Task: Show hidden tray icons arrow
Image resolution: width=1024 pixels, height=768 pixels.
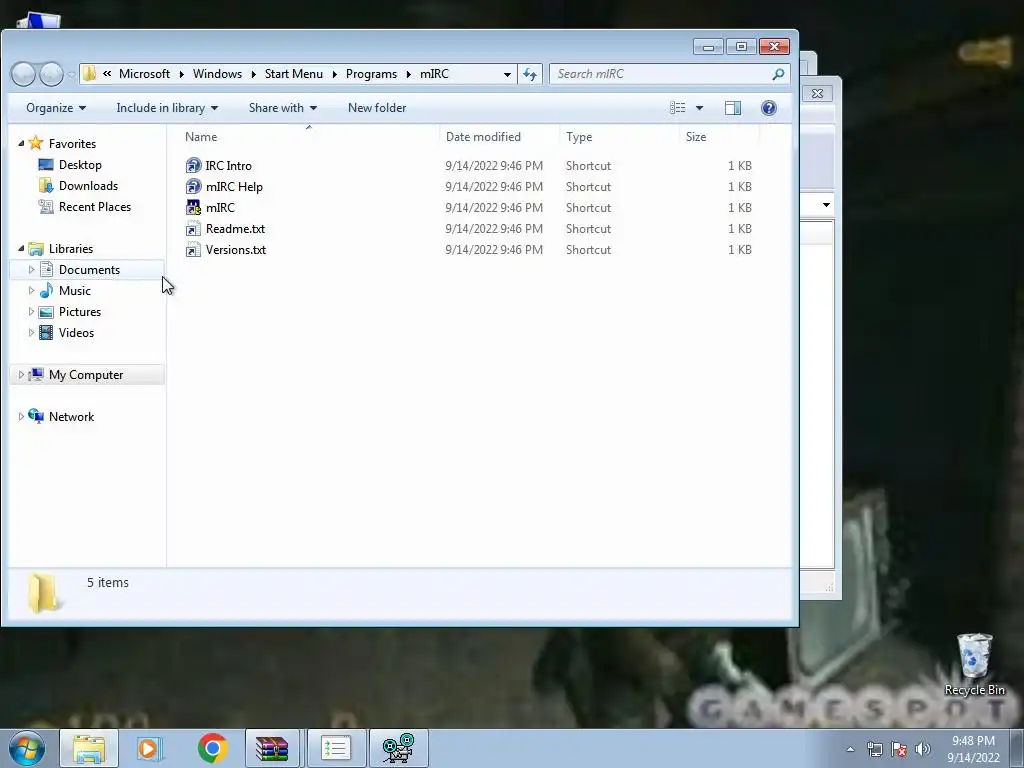Action: point(850,749)
